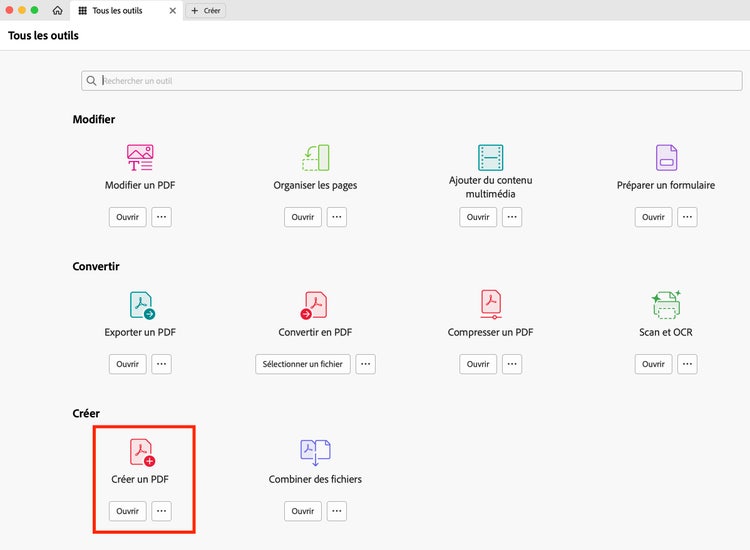Image resolution: width=750 pixels, height=550 pixels.
Task: Show more options for Convertir en PDF
Action: tap(365, 364)
